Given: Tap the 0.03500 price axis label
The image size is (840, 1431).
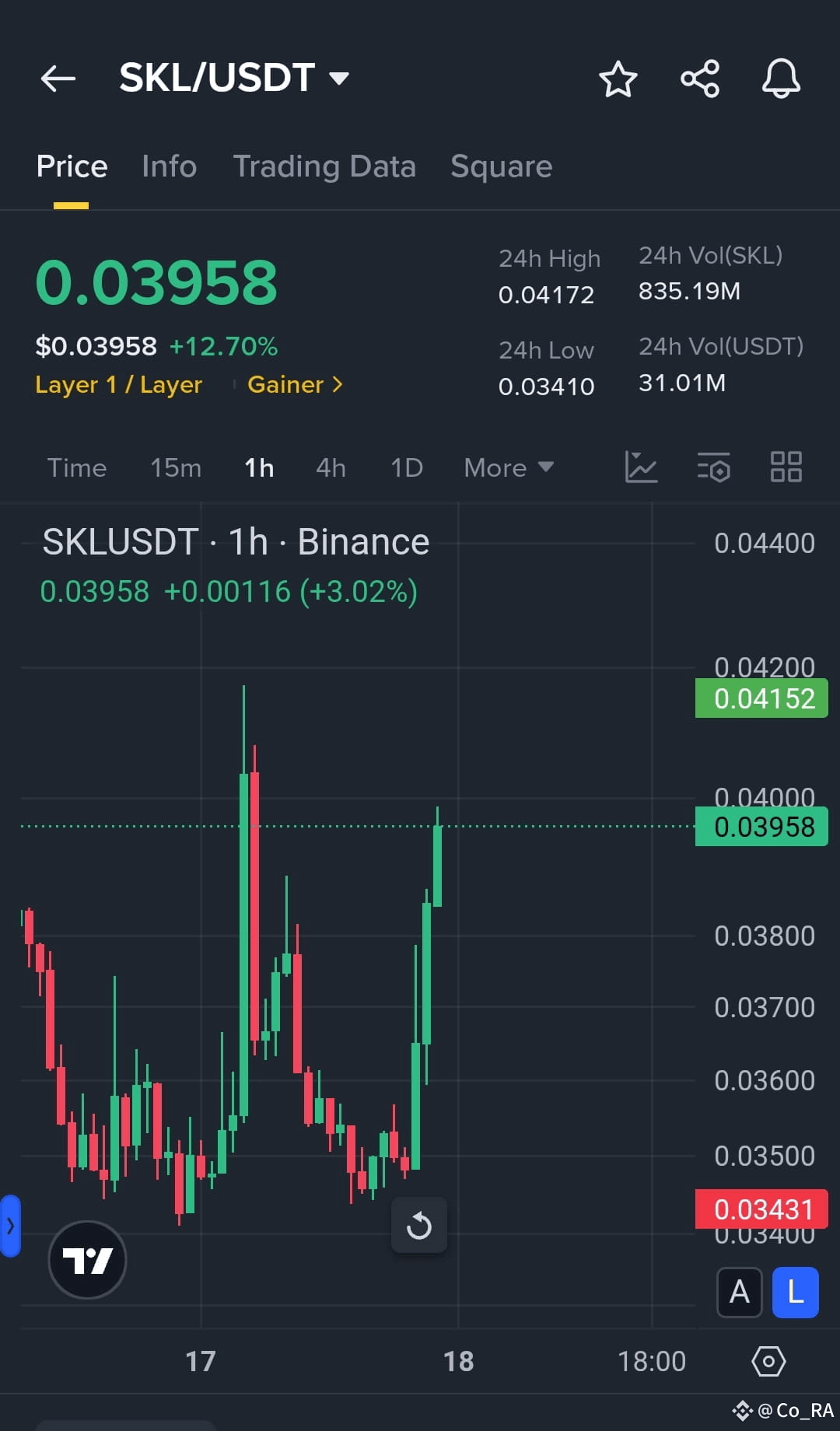Looking at the screenshot, I should coord(765,1156).
